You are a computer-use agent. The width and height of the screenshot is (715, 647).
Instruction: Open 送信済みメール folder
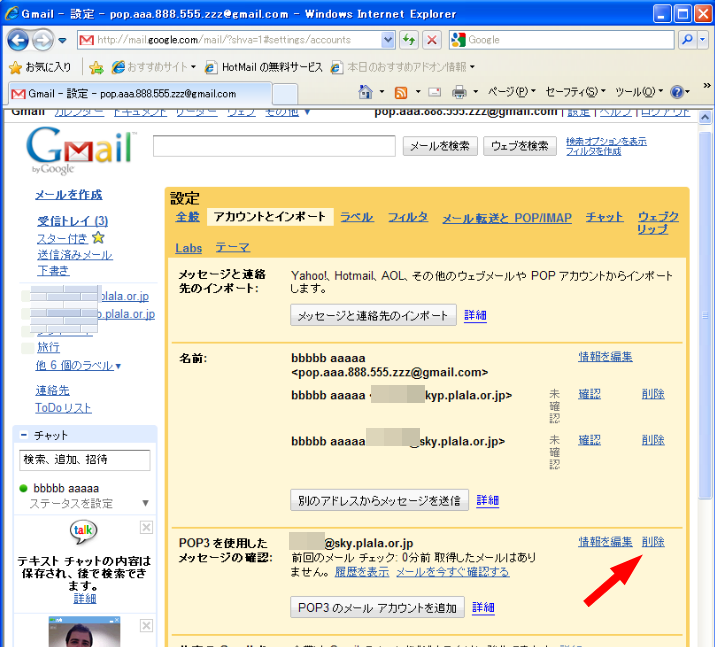pyautogui.click(x=75, y=255)
